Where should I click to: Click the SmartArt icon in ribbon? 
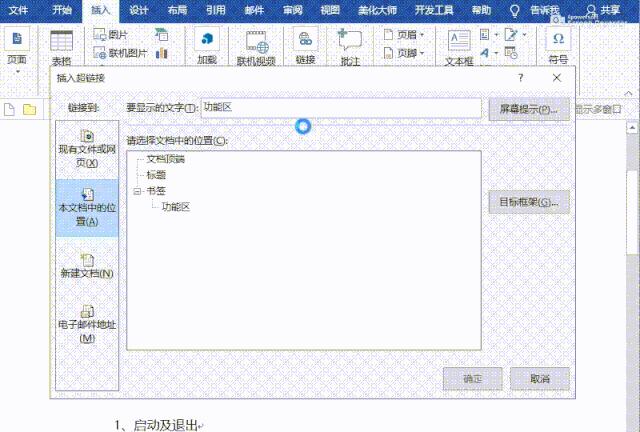[162, 35]
